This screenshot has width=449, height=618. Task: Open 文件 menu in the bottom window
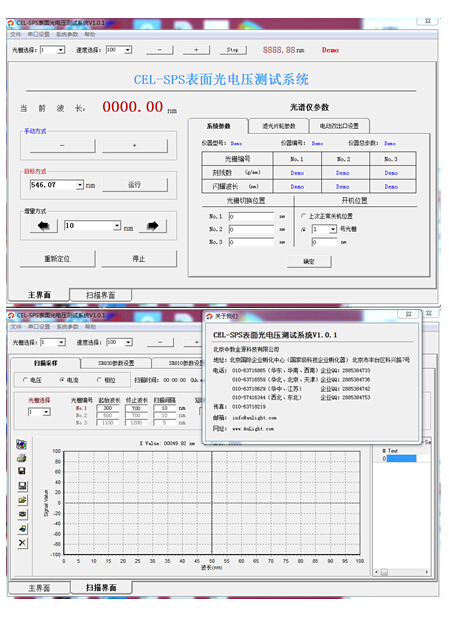tap(16, 327)
